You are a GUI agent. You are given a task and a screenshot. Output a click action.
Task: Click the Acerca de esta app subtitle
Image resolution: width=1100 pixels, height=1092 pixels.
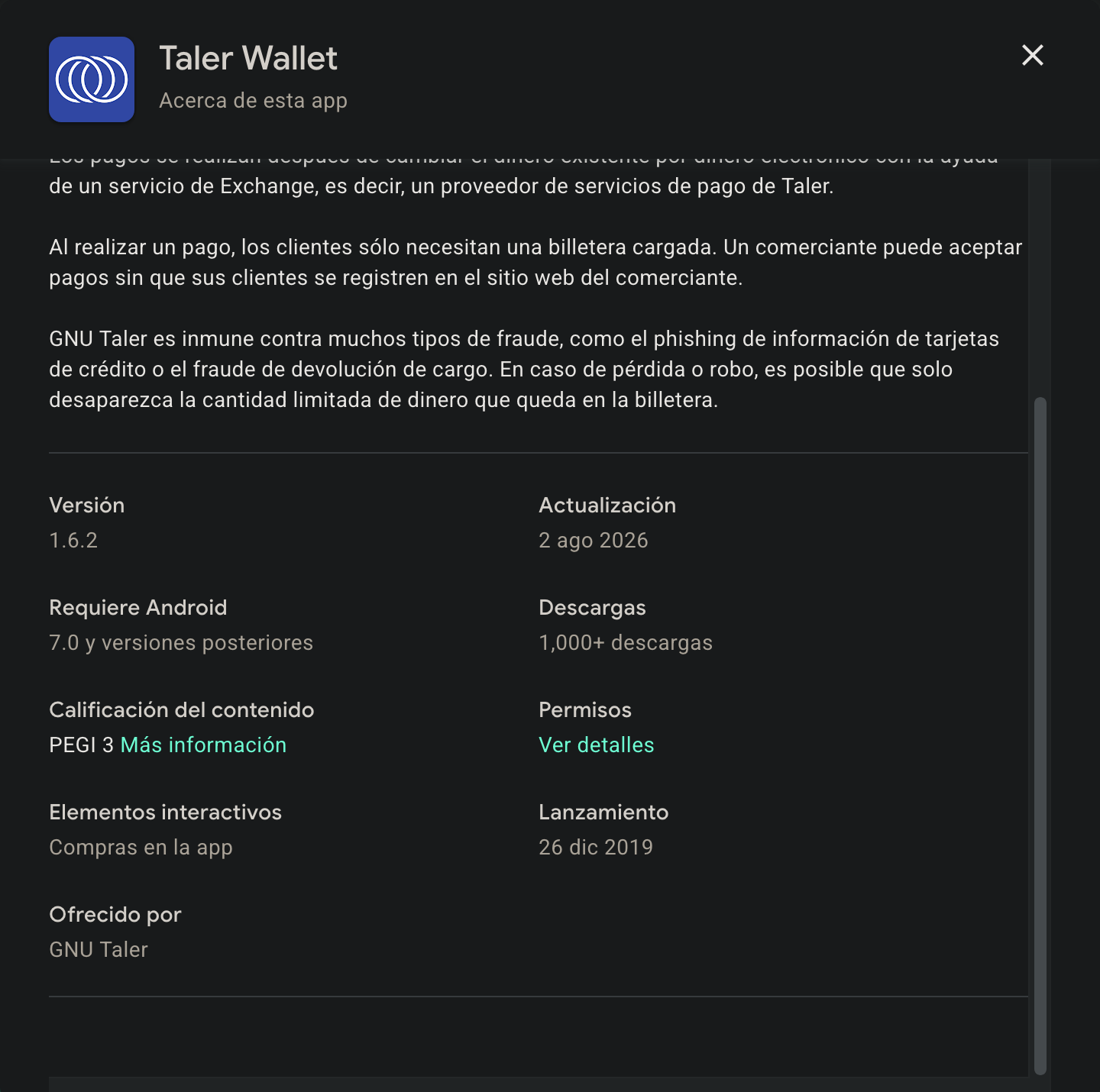[253, 101]
